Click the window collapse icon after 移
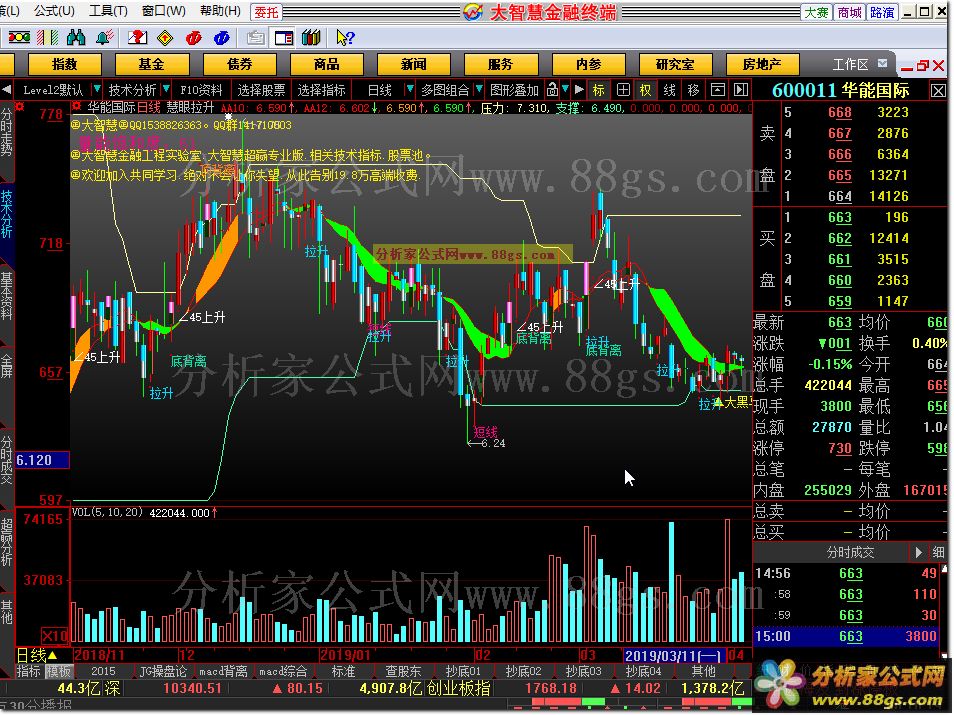This screenshot has width=954, height=715. pyautogui.click(x=718, y=90)
